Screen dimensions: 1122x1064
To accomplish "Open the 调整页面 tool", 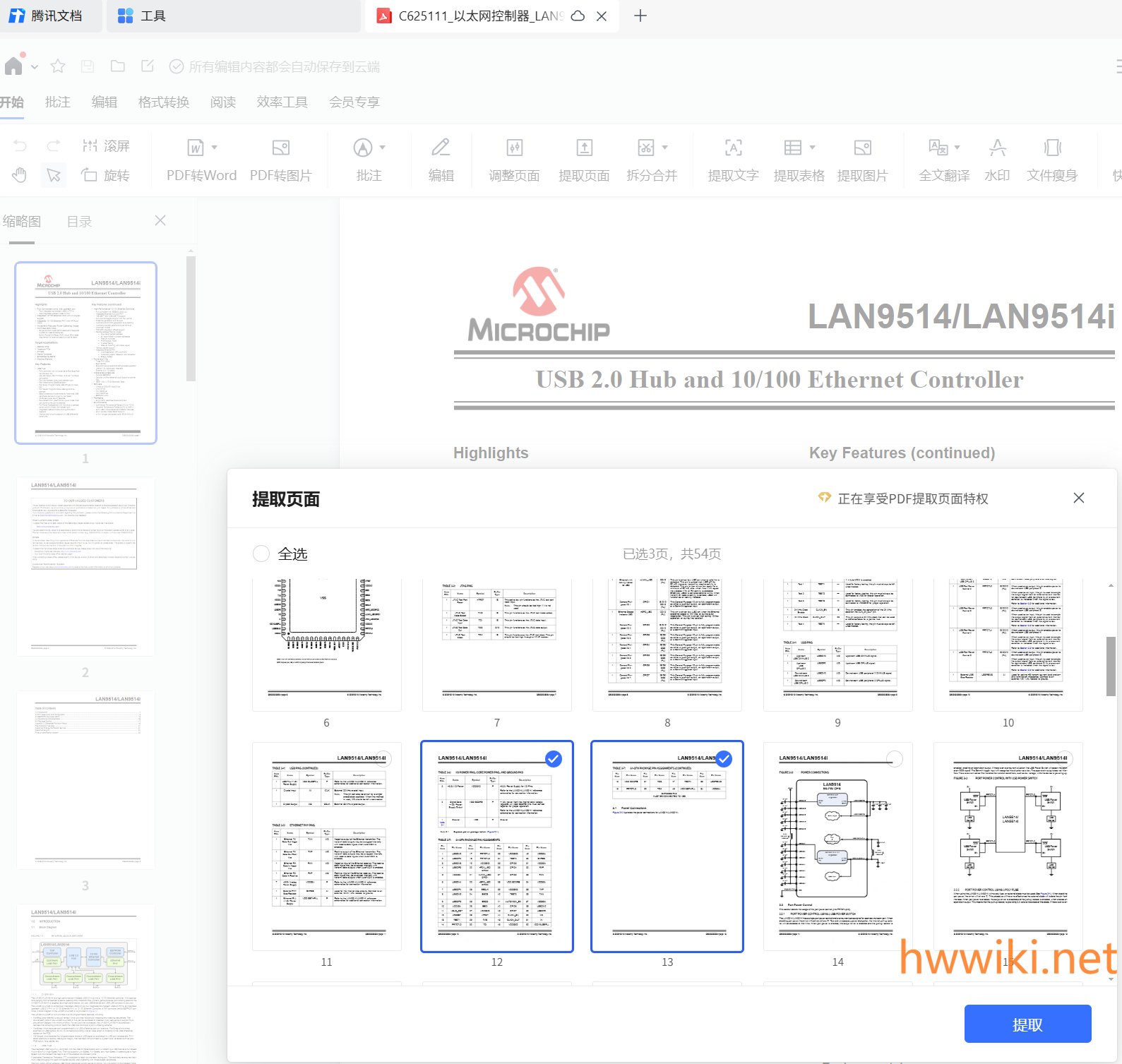I will (x=514, y=148).
